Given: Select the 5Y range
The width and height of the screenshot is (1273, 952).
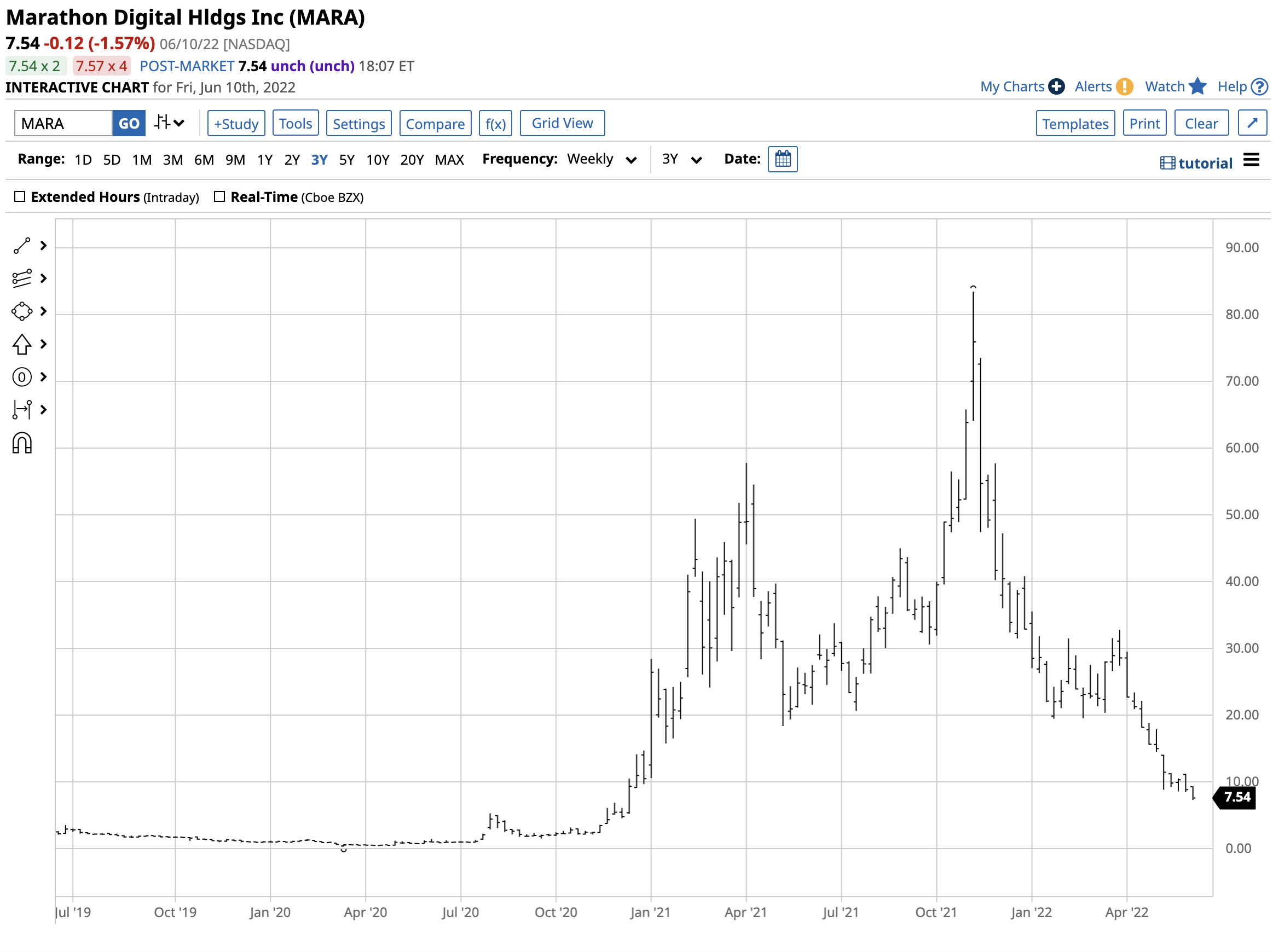Looking at the screenshot, I should pos(347,160).
